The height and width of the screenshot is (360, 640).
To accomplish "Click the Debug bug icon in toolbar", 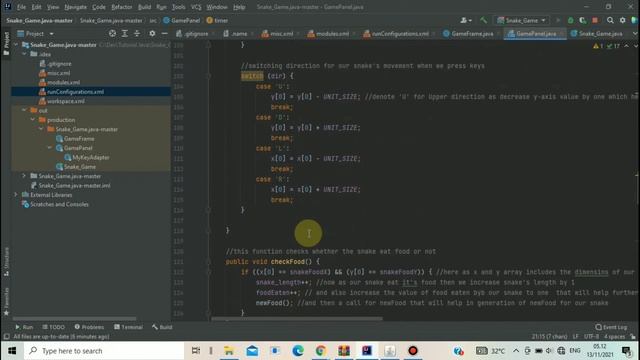I will [x=571, y=20].
